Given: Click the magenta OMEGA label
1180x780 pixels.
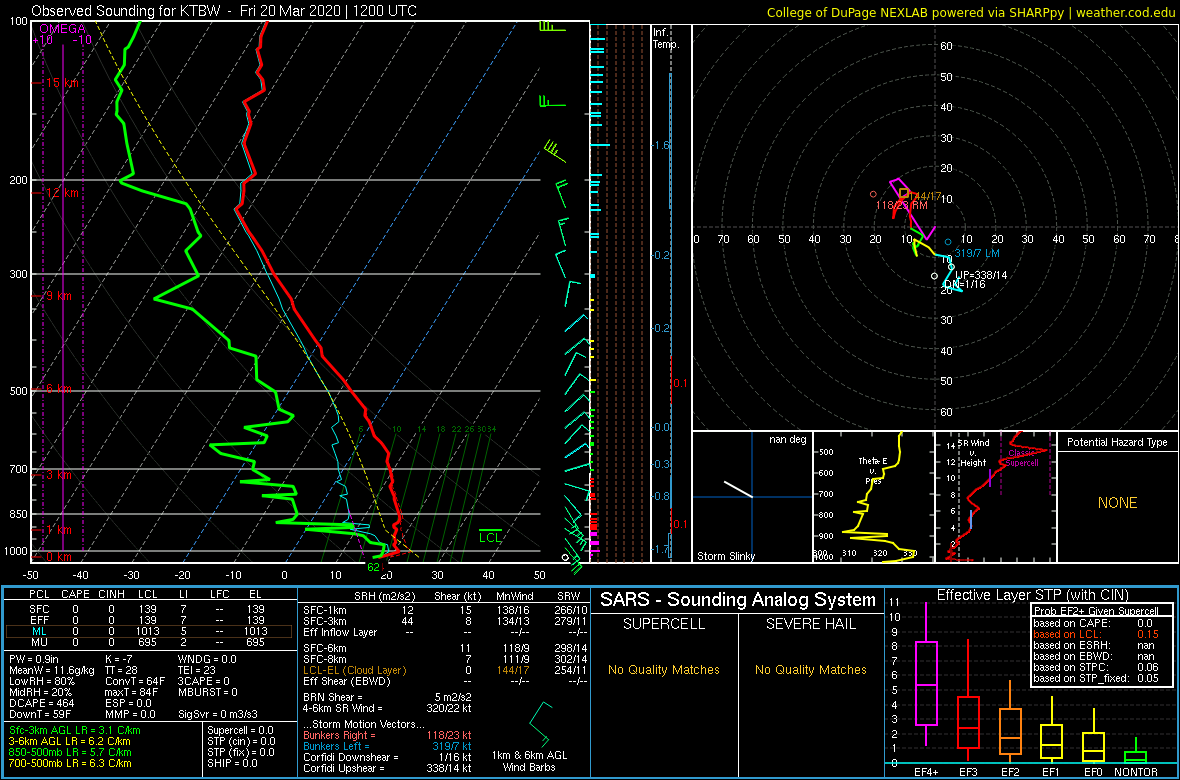Looking at the screenshot, I should (62, 29).
